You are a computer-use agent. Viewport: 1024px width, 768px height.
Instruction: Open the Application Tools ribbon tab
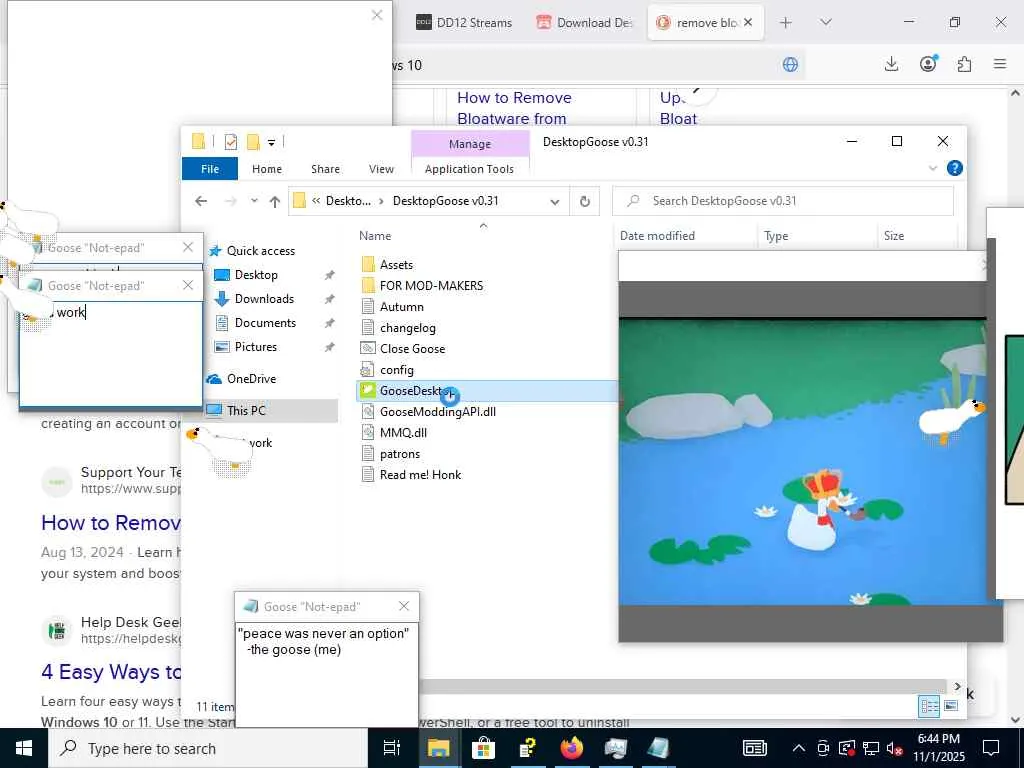(x=469, y=168)
